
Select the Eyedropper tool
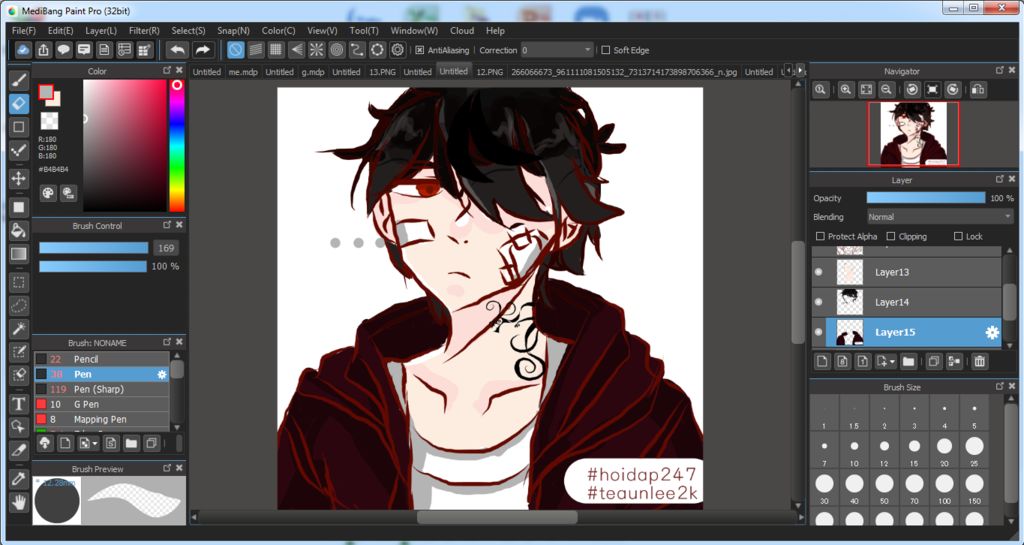tap(19, 479)
